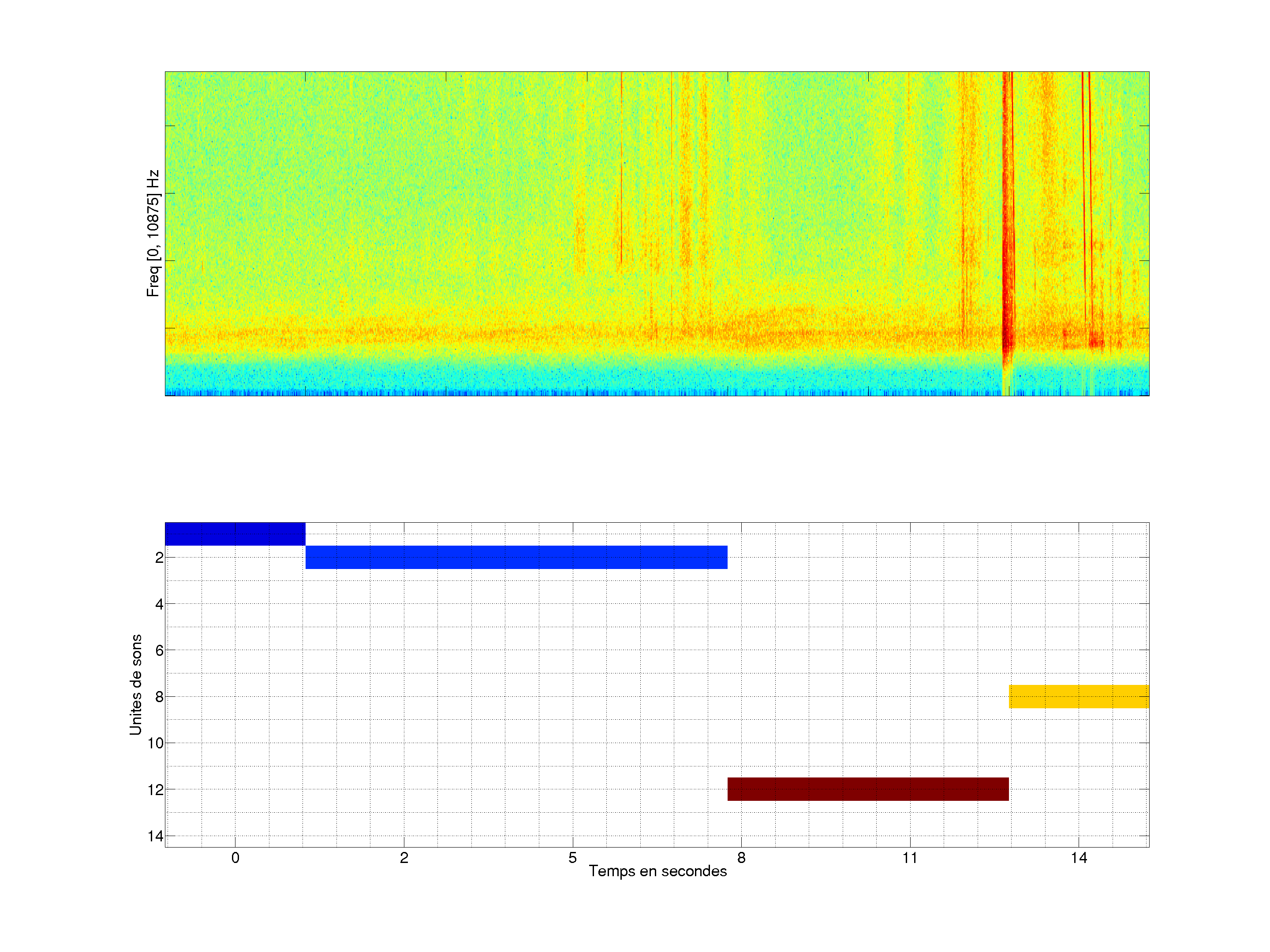Click the y-axis tick label 6
1270x952 pixels.
[159, 651]
